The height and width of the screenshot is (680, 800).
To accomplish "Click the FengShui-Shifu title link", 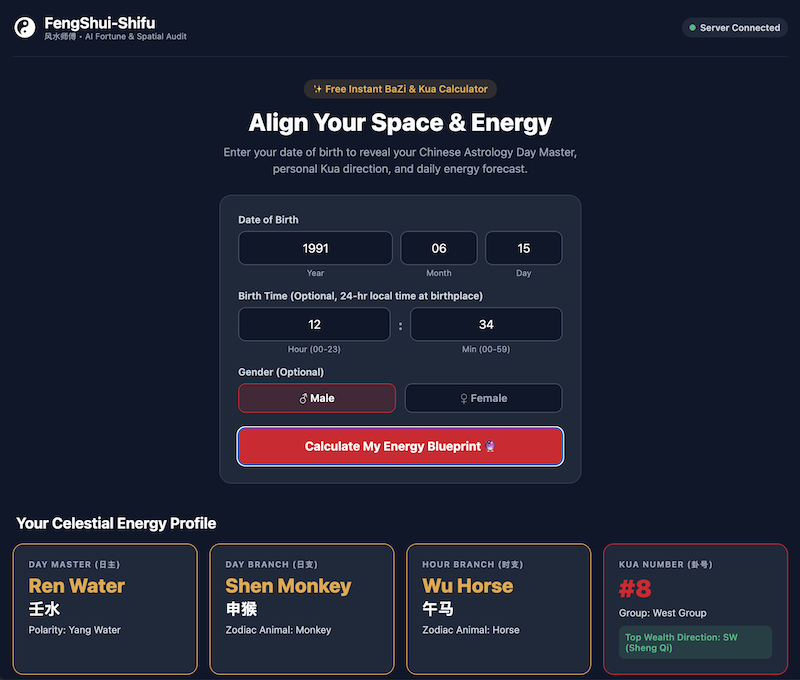I will click(99, 23).
